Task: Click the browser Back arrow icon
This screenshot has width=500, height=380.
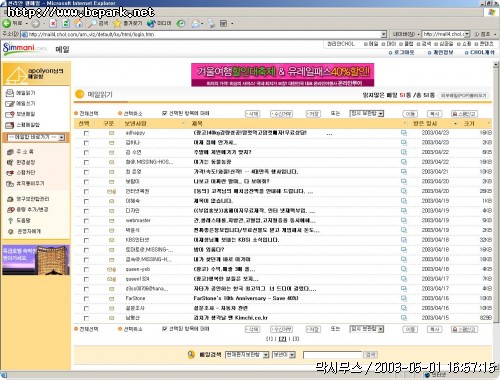Action: click(7, 23)
